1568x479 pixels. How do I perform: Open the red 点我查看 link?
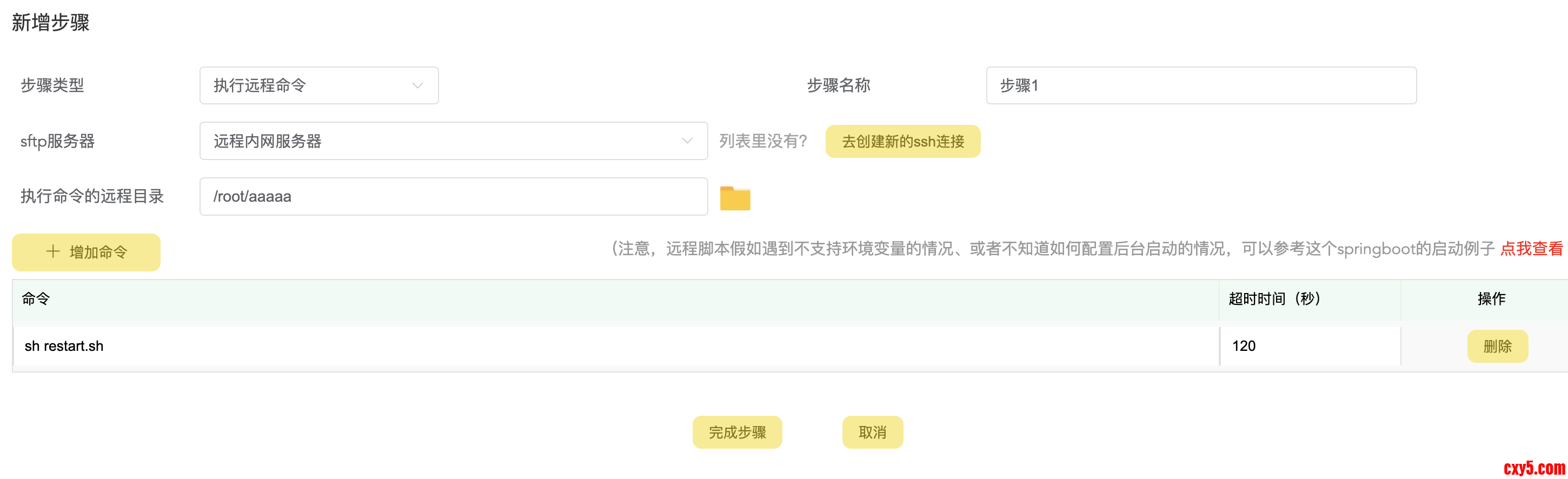tap(1531, 248)
